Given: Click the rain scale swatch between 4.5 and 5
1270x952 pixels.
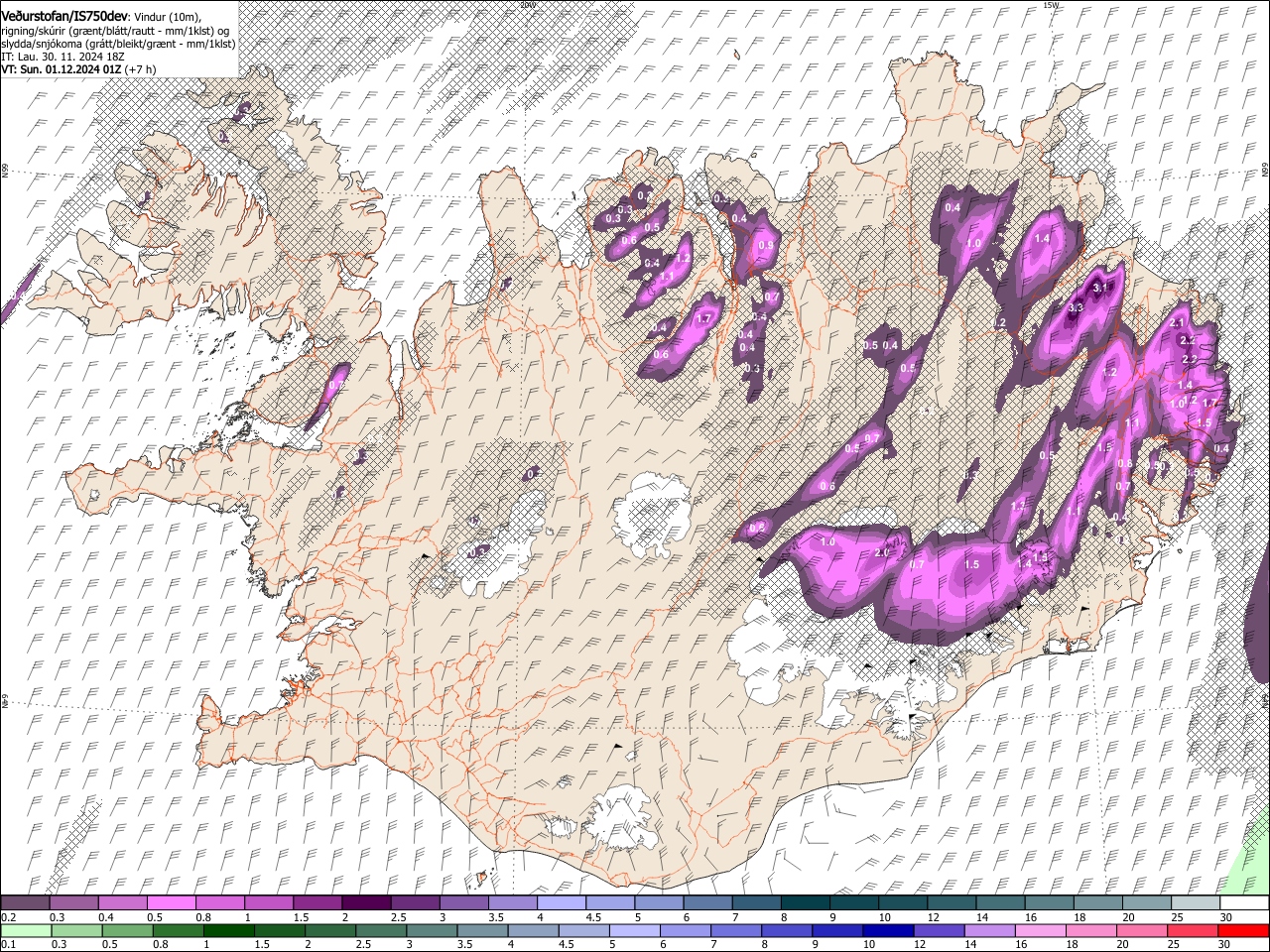Looking at the screenshot, I should 583,930.
